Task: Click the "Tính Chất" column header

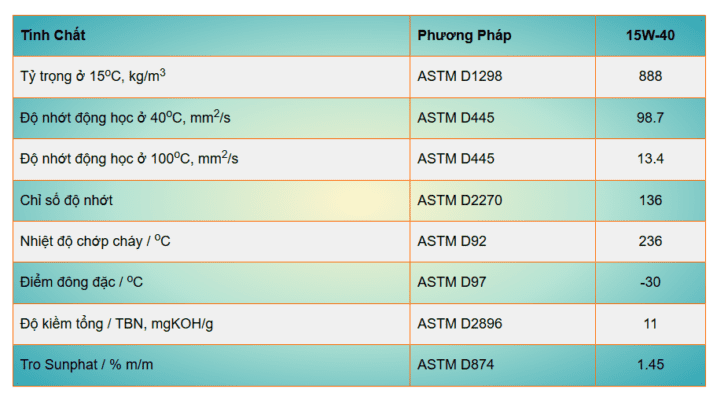Action: coord(54,35)
